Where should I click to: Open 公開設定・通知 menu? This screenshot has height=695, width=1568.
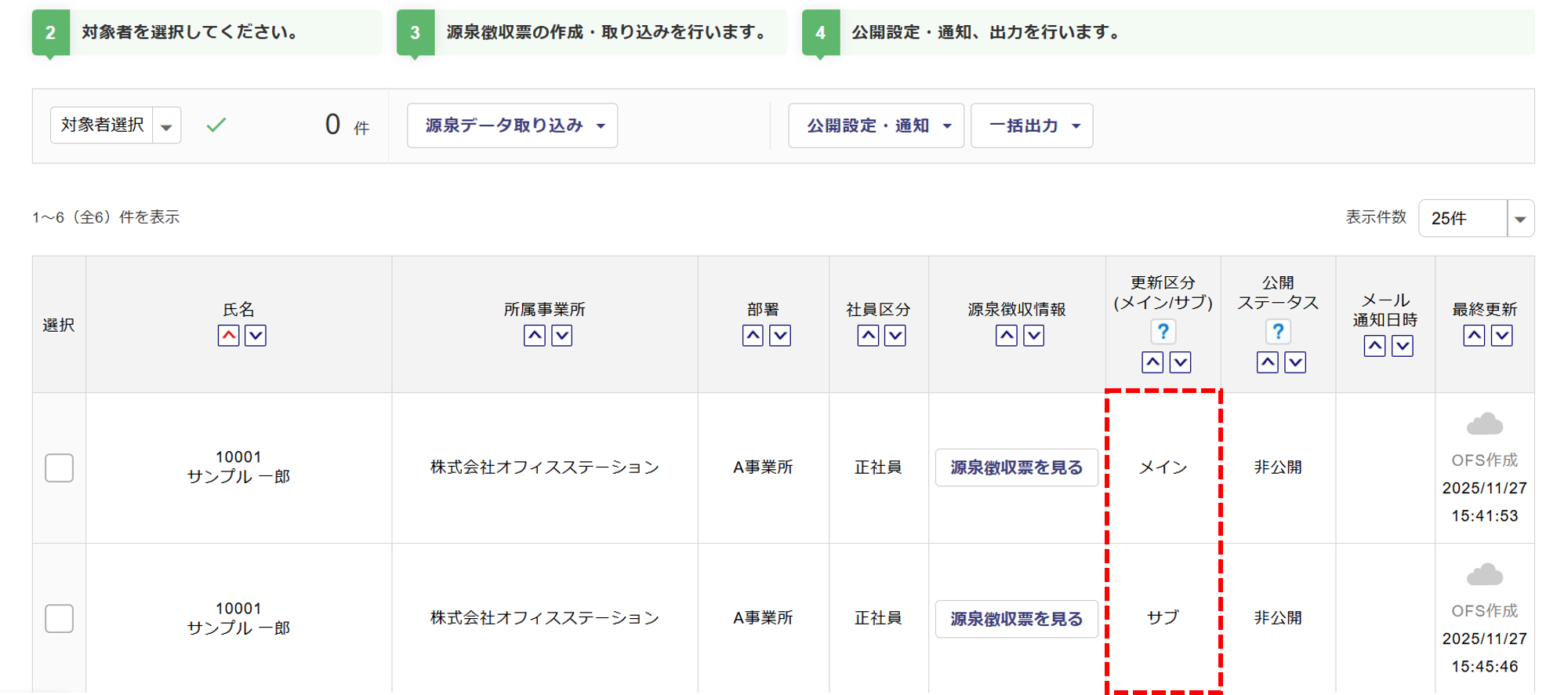point(876,126)
